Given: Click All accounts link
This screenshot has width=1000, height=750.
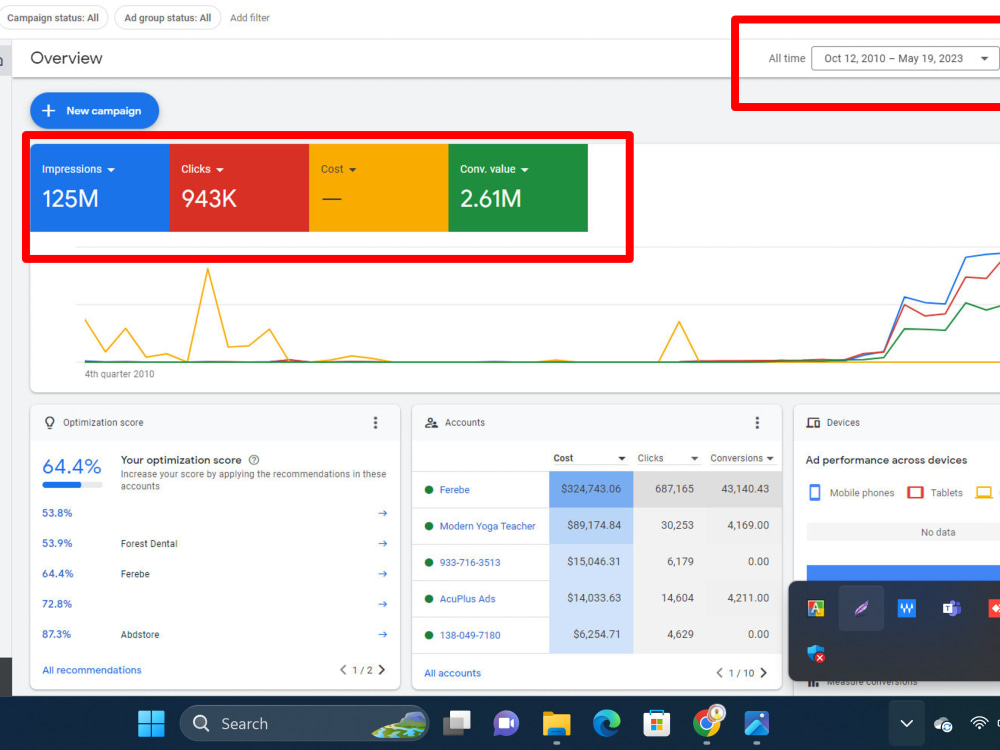Looking at the screenshot, I should (453, 673).
